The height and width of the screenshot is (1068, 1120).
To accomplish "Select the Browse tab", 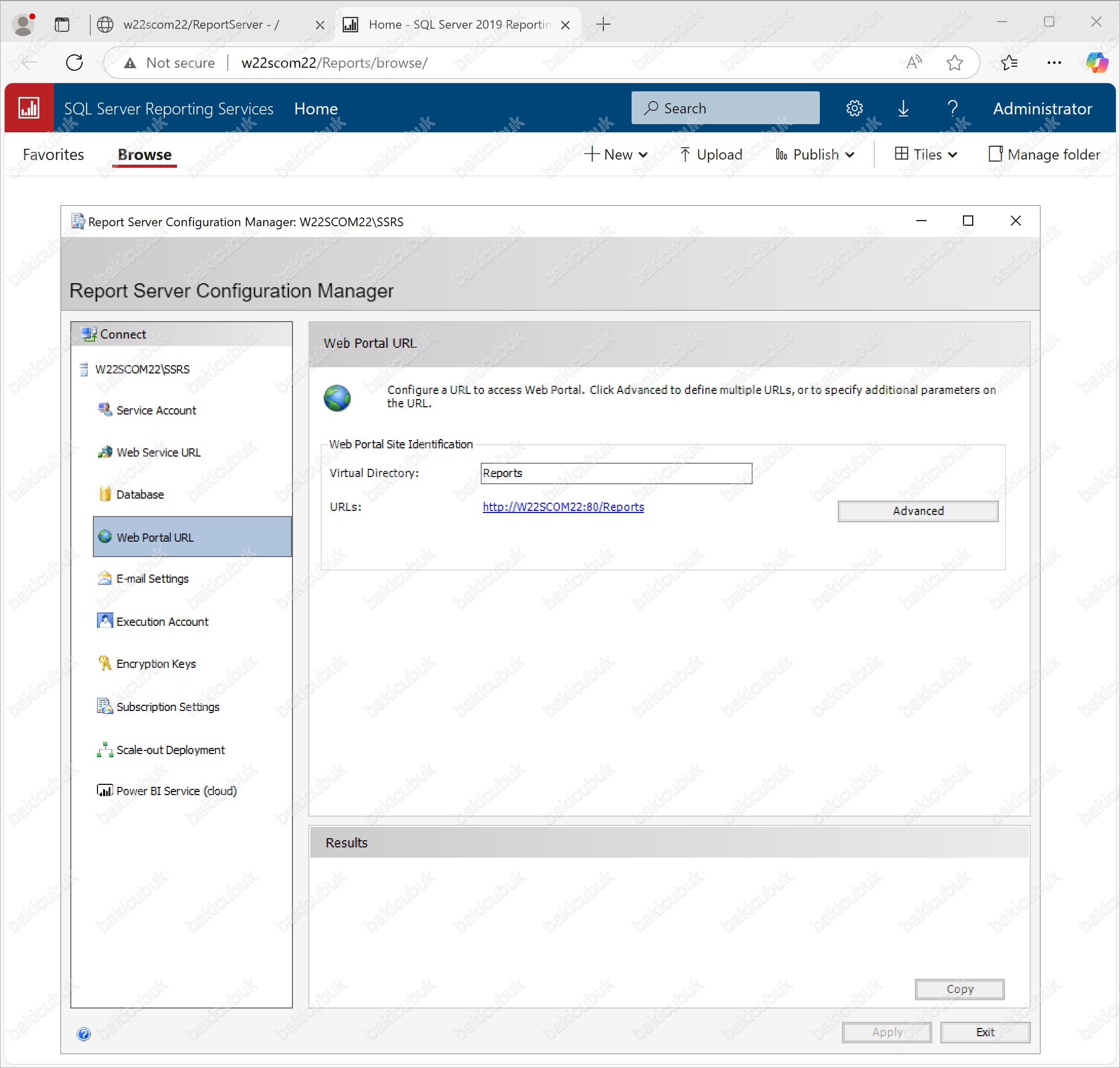I will 145,155.
